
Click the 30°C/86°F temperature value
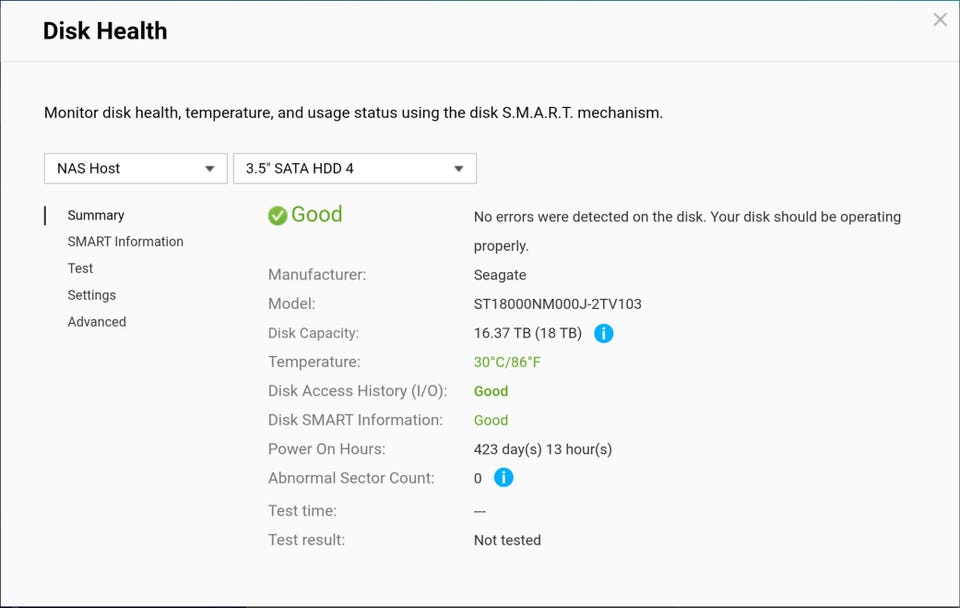coord(507,362)
